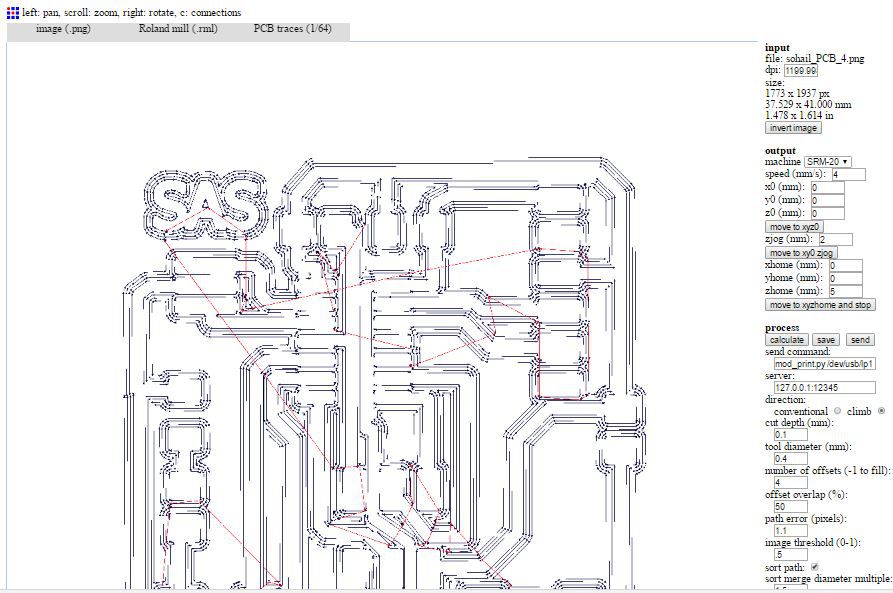Click the move to xyz0 button
Viewport: 893px width, 593px height.
pos(794,227)
